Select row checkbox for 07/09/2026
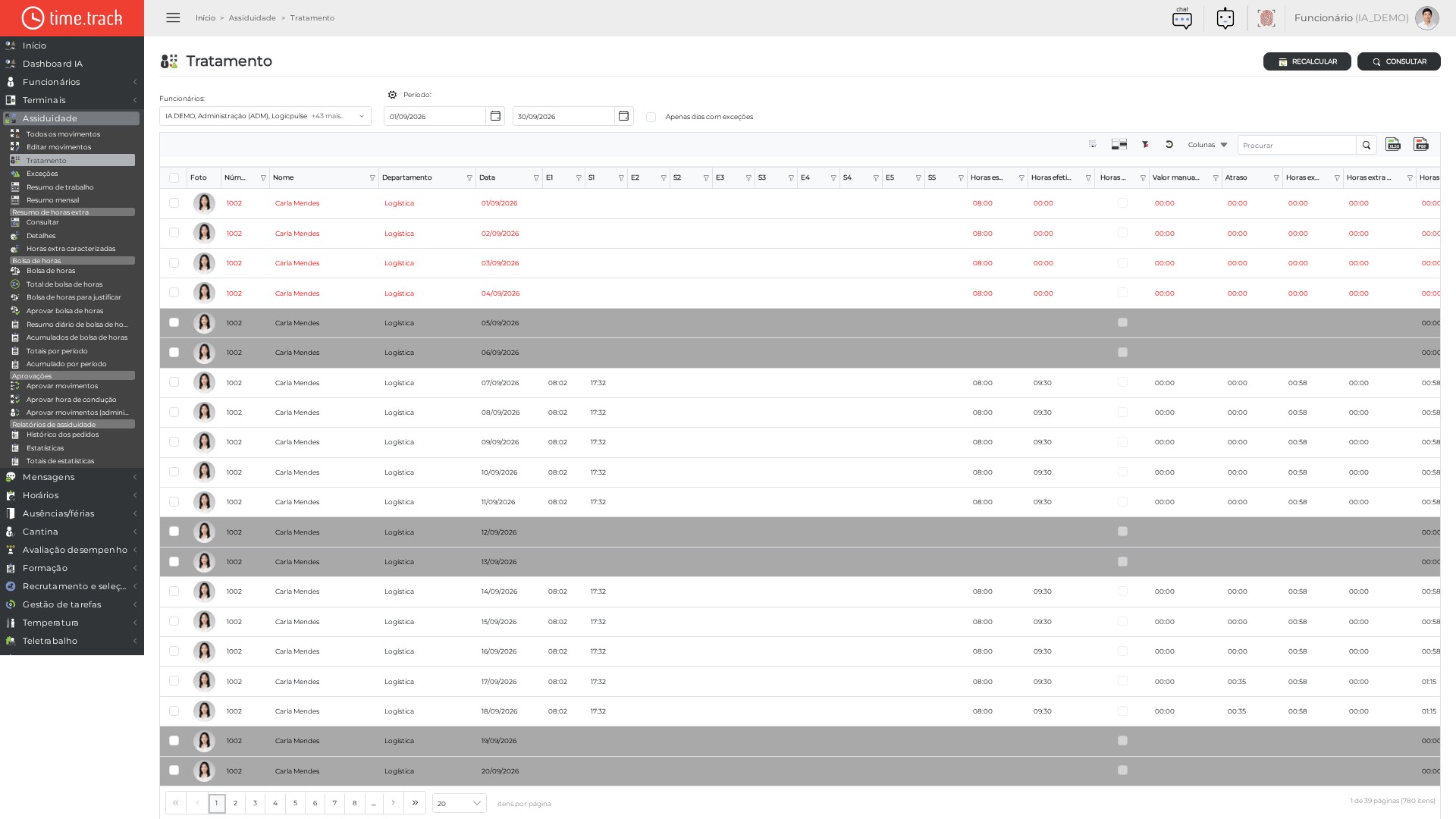Image resolution: width=1456 pixels, height=819 pixels. click(x=174, y=382)
